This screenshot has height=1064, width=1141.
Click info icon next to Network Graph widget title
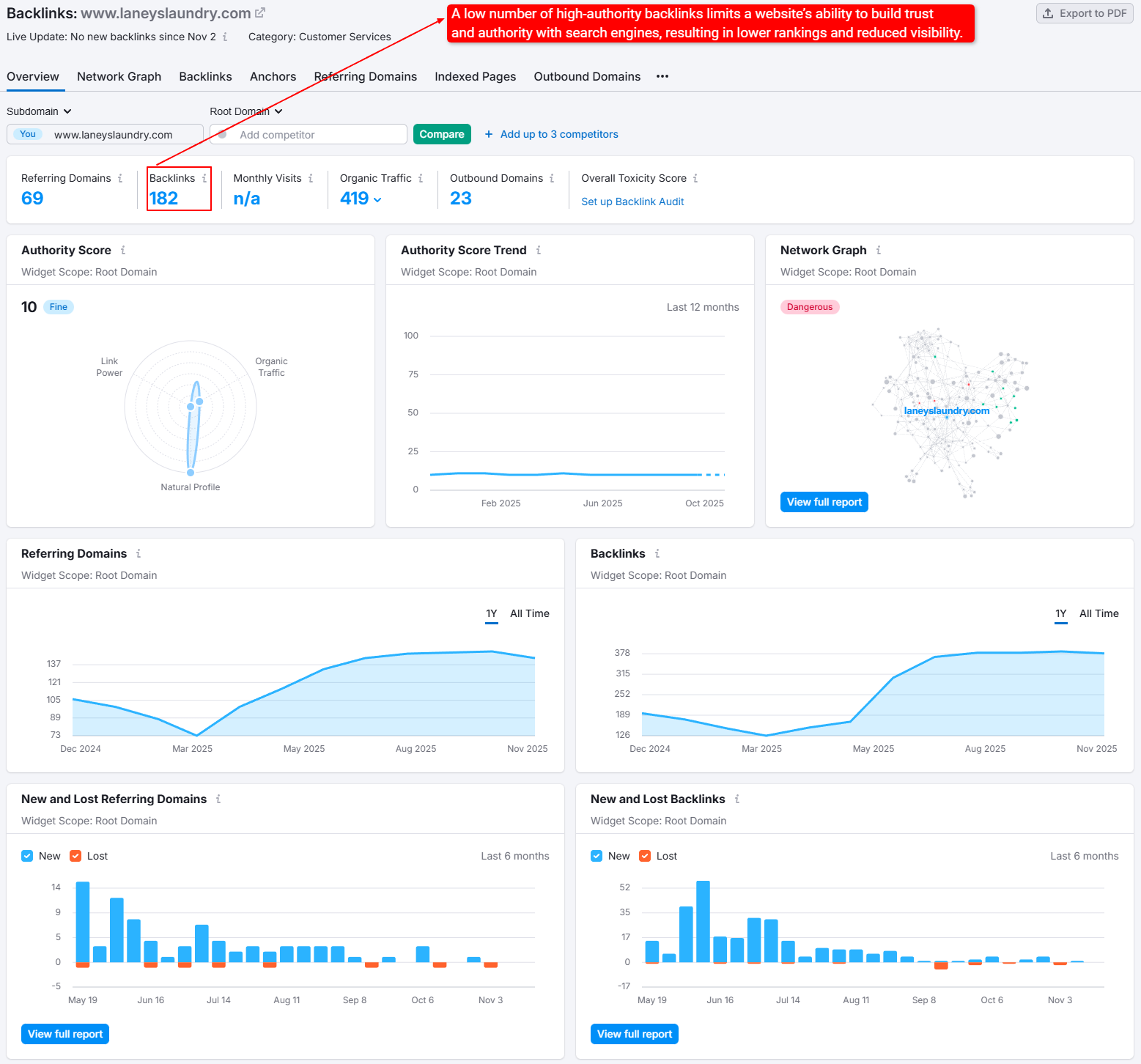(879, 251)
